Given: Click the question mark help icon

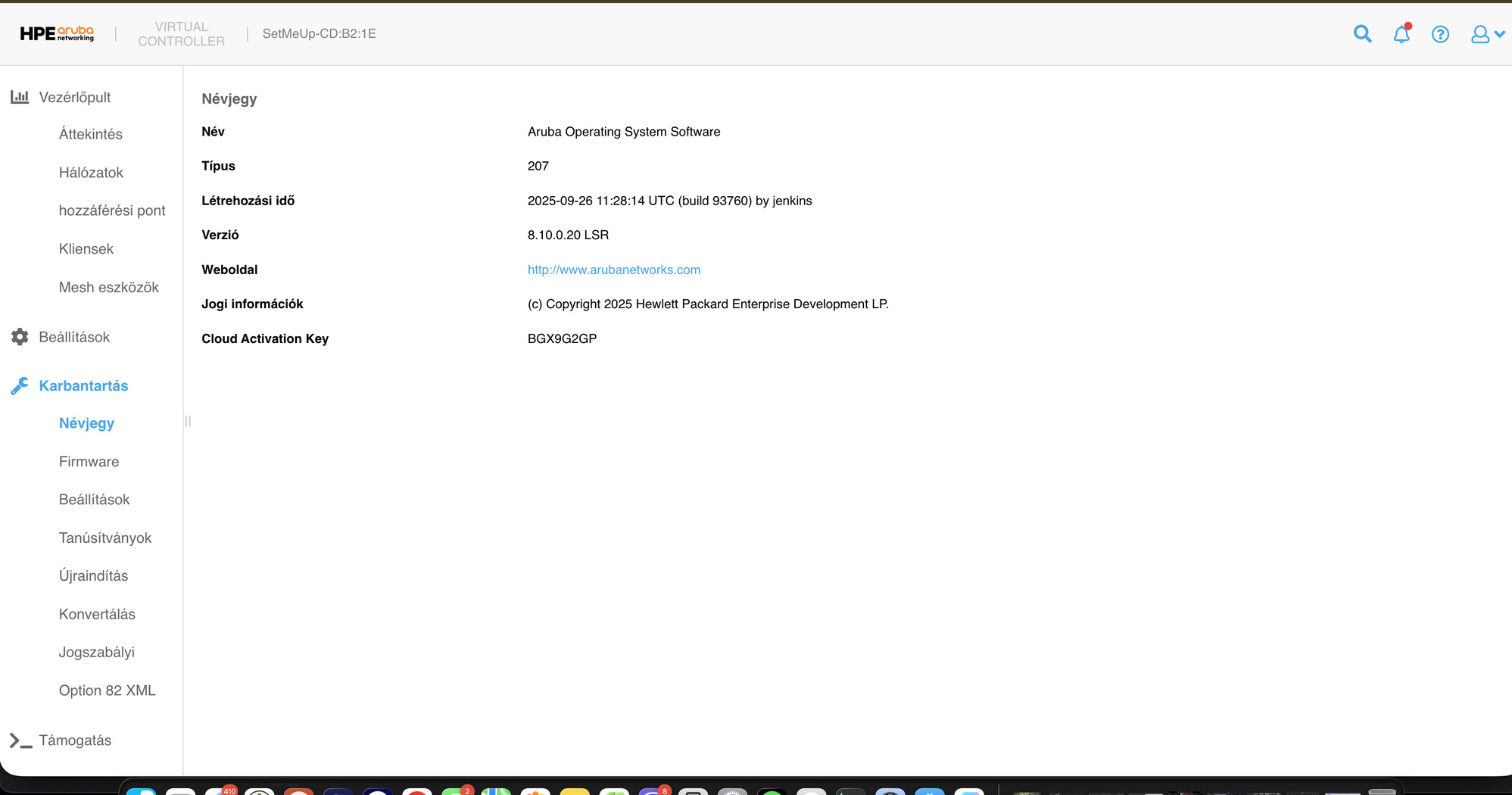Looking at the screenshot, I should 1440,34.
